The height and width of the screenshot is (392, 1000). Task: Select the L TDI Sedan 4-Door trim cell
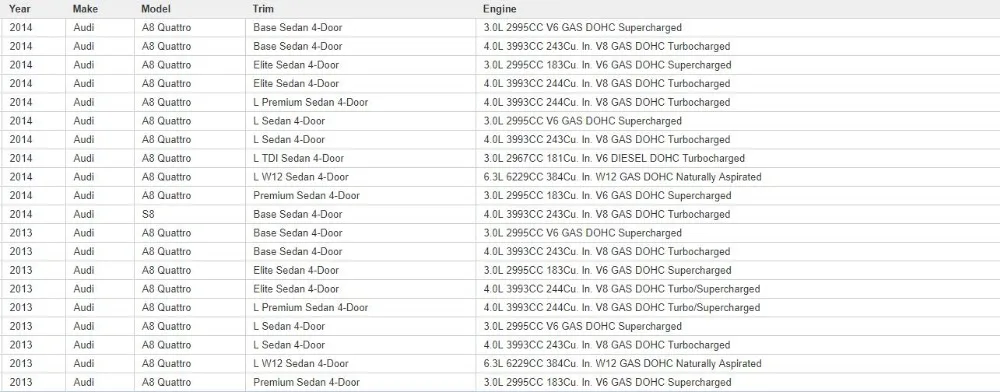click(298, 158)
